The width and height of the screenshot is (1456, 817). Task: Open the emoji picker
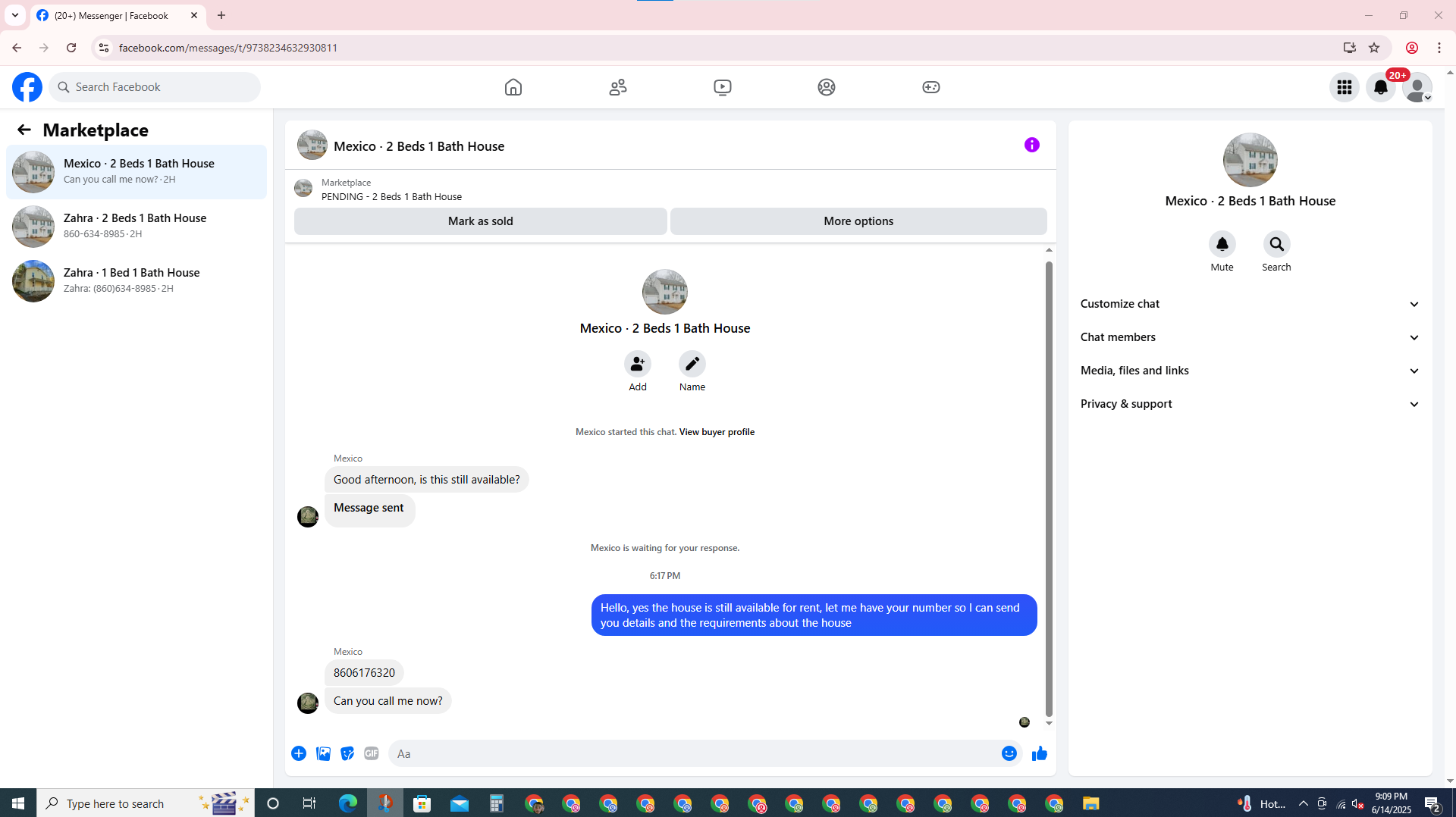click(x=1009, y=753)
